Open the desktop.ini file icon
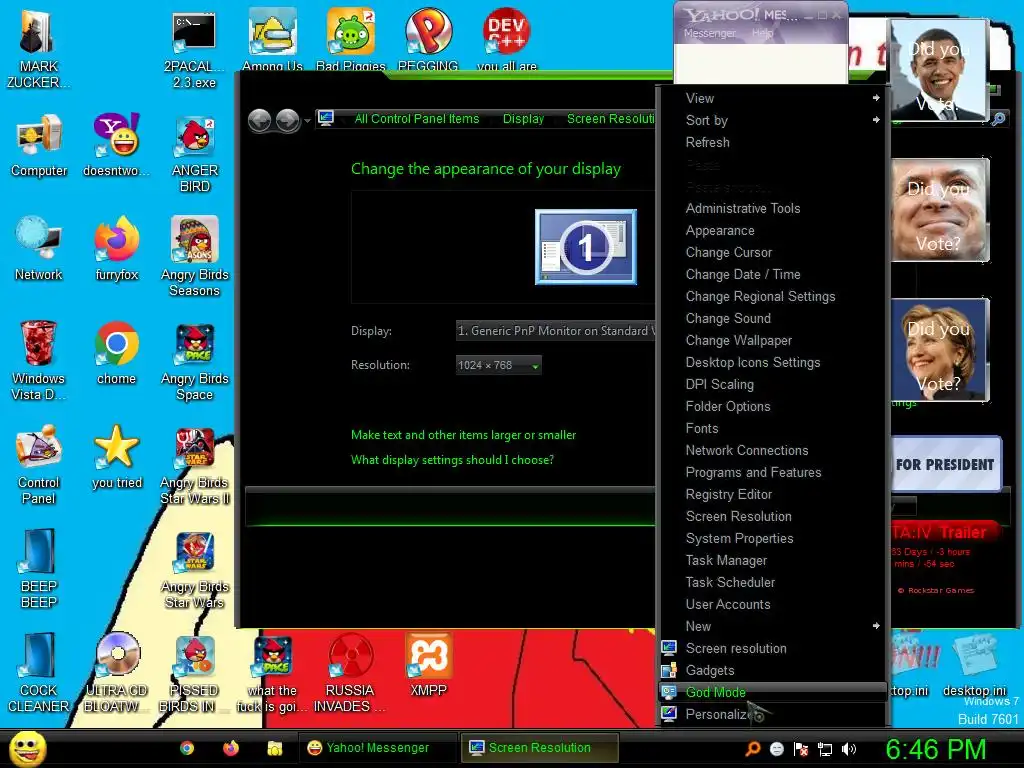 (974, 665)
